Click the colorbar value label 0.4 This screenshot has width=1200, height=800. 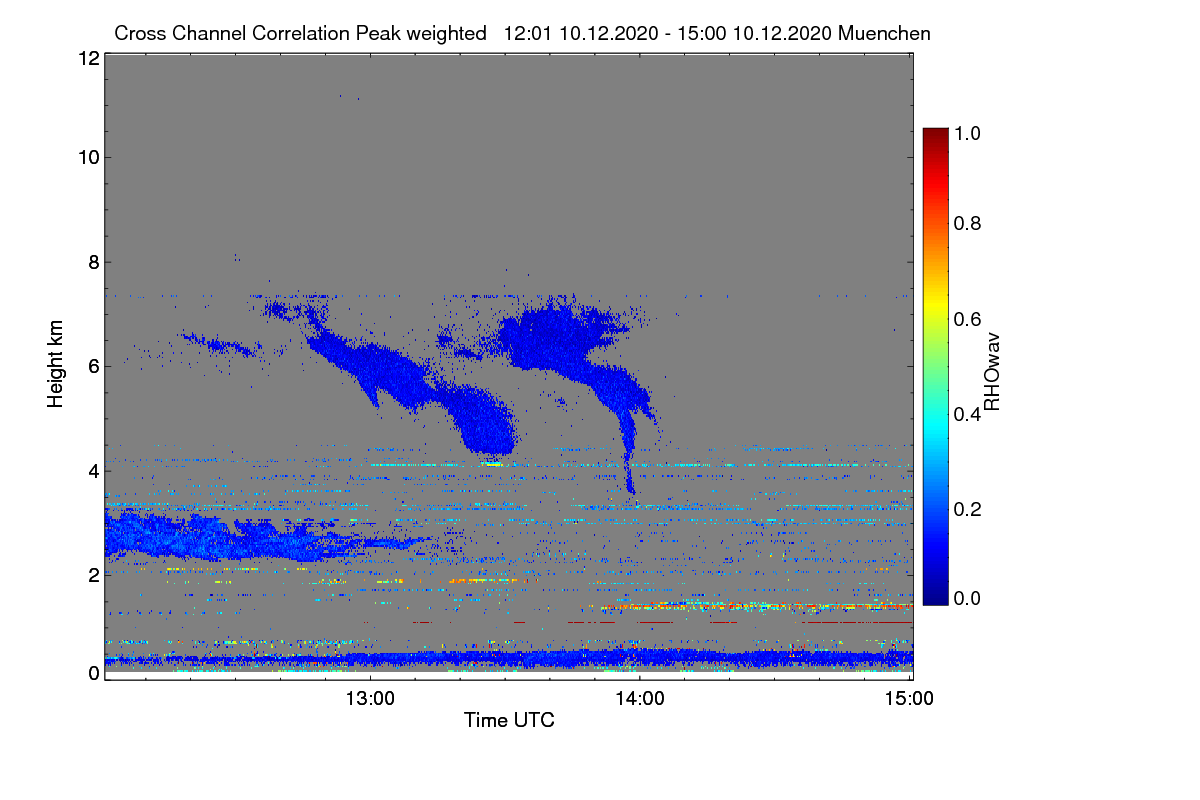968,414
